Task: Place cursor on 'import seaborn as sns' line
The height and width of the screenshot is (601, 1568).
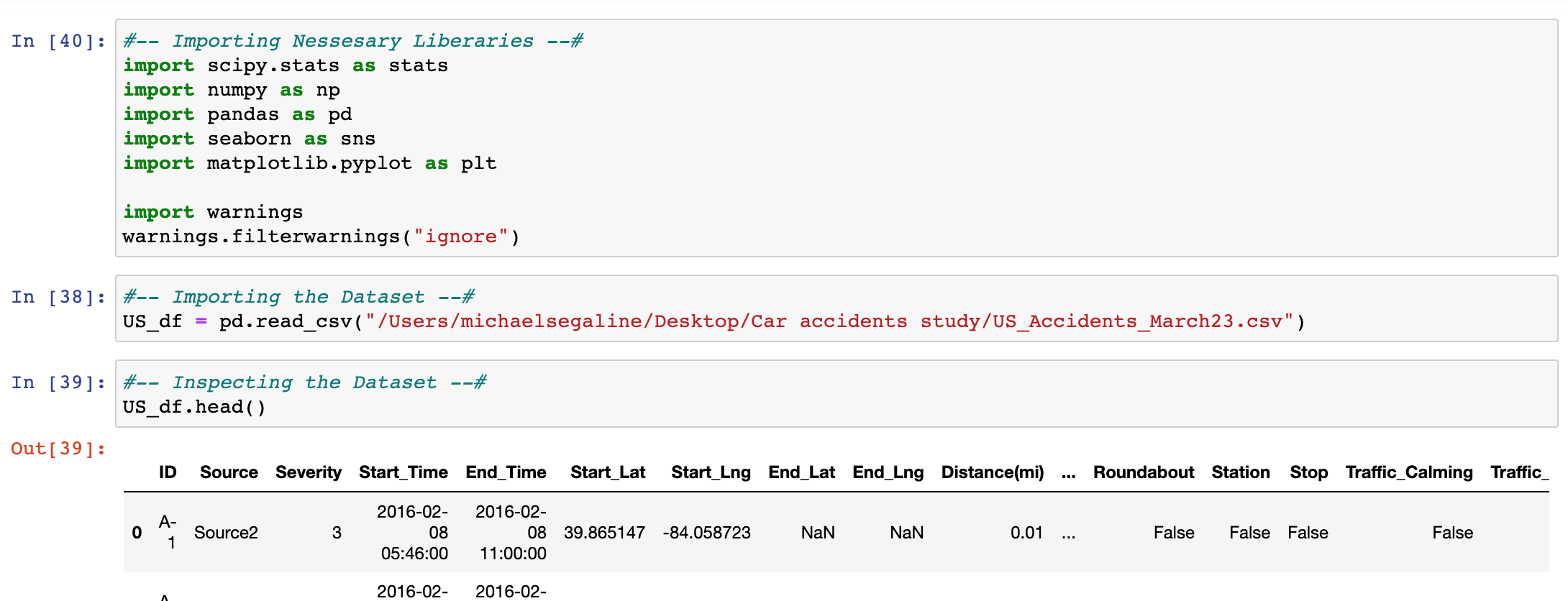Action: coord(249,139)
